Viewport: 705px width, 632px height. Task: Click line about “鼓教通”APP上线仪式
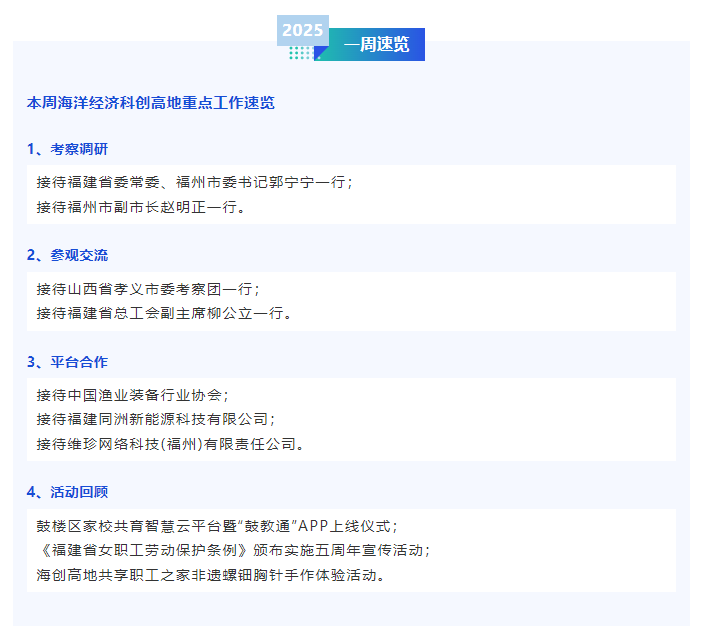coord(217,526)
